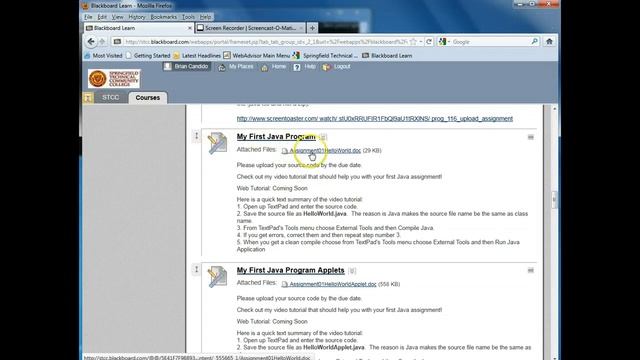Click the reorder handle for My First Java Program Applets
Image resolution: width=640 pixels, height=360 pixels.
(196, 269)
